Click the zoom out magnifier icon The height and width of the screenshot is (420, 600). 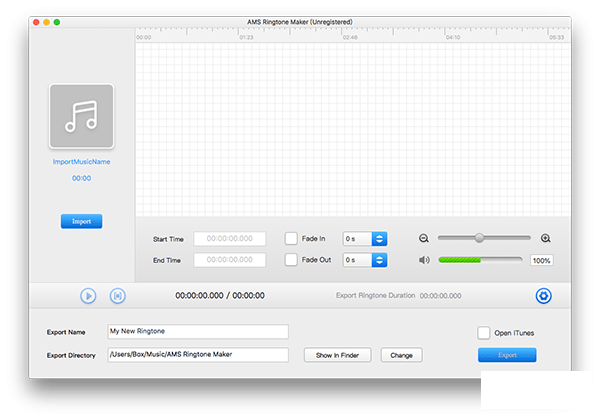[424, 238]
